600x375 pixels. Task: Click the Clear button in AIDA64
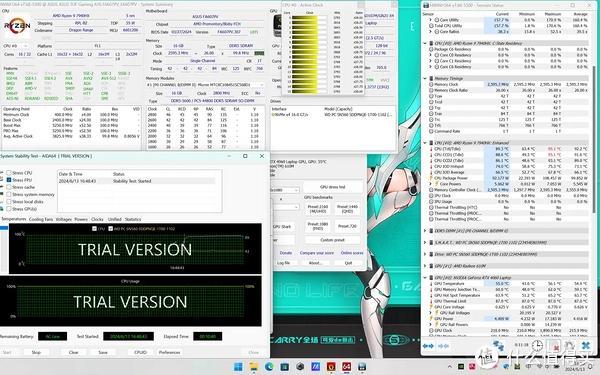(73, 352)
